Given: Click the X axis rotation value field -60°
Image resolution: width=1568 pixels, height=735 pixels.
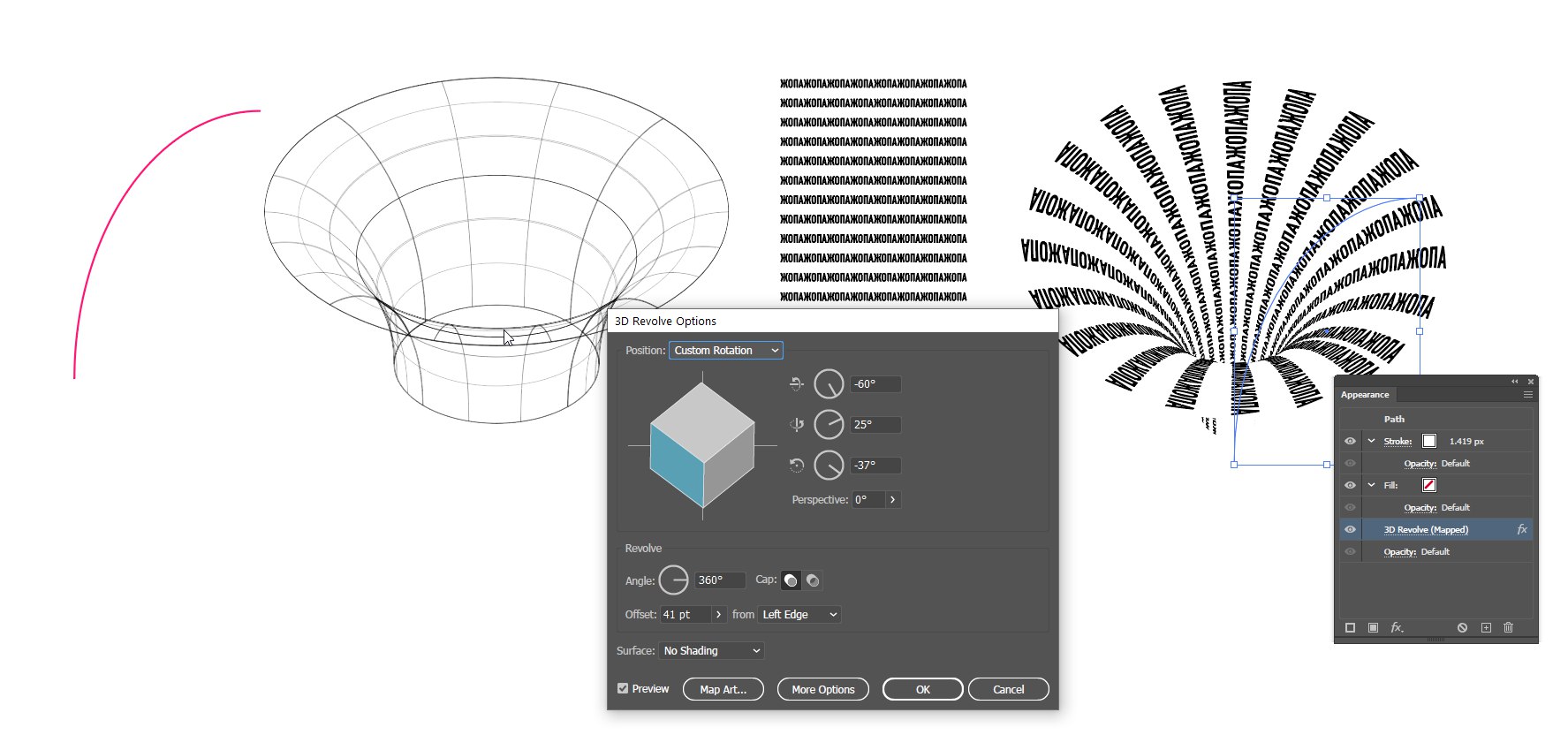Looking at the screenshot, I should pyautogui.click(x=876, y=384).
